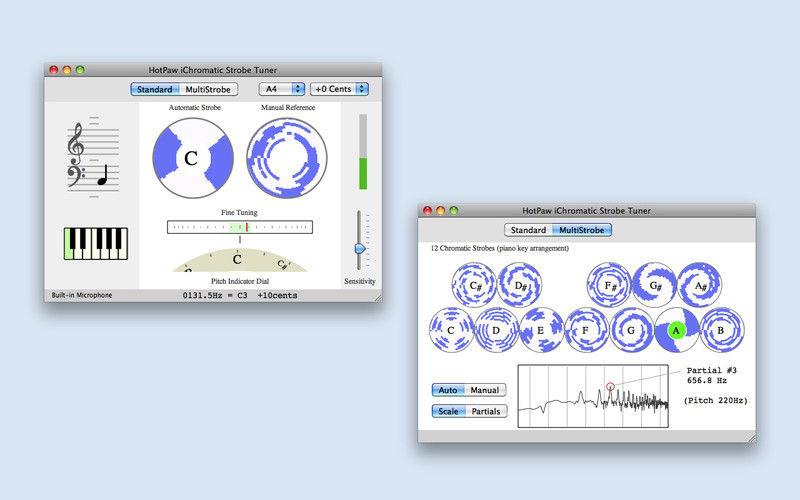Select the F natural strobe disc
800x500 pixels.
[586, 330]
